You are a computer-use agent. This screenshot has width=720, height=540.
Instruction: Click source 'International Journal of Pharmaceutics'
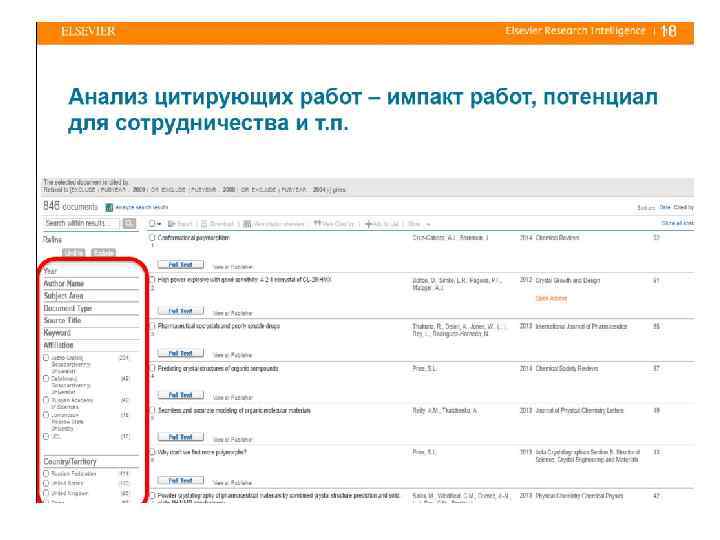tap(581, 326)
